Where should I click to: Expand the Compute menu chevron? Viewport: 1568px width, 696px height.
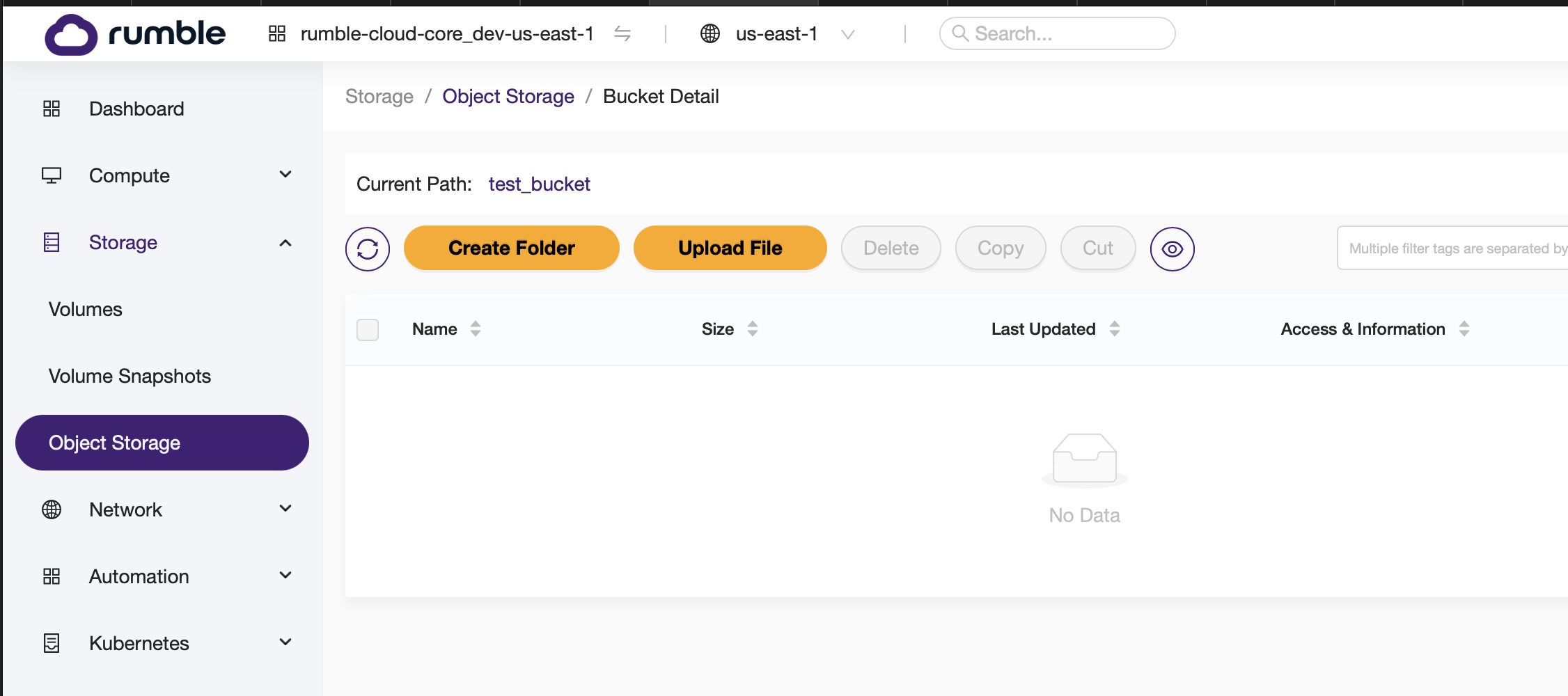(285, 175)
